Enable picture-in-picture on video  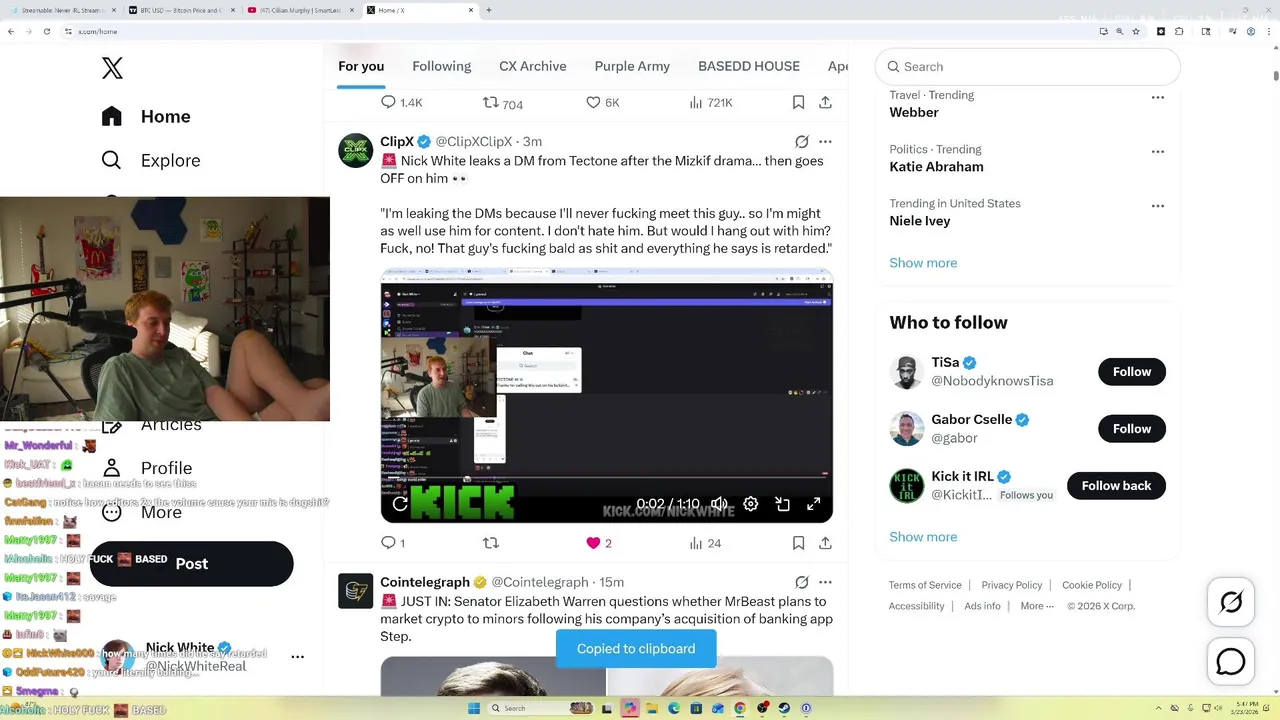pyautogui.click(x=783, y=504)
